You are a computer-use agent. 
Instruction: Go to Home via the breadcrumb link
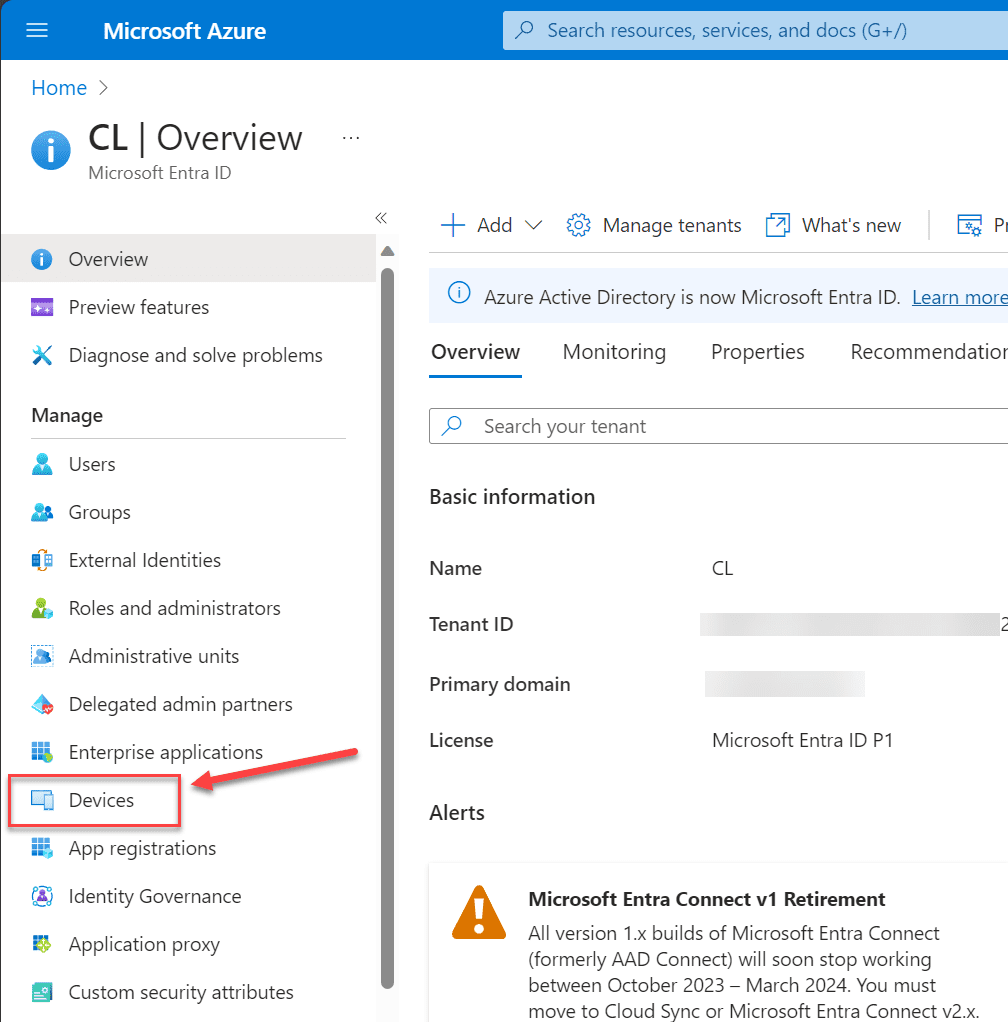pos(59,88)
